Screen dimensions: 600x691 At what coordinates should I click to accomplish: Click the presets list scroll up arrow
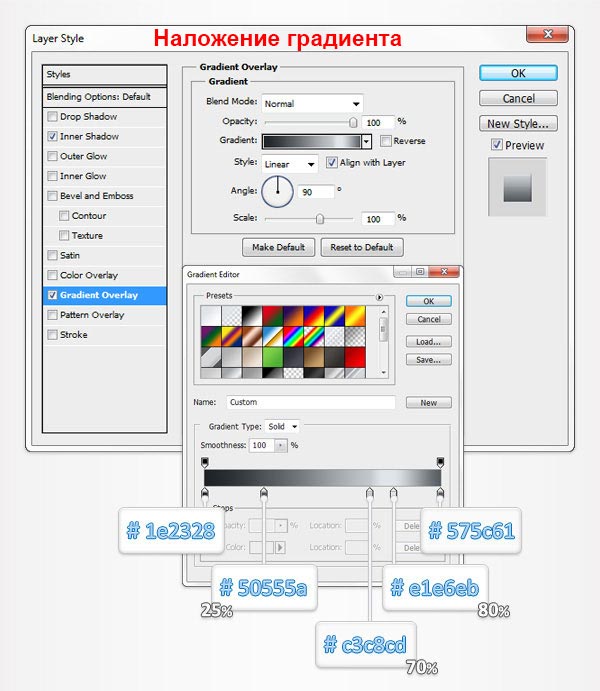click(384, 312)
